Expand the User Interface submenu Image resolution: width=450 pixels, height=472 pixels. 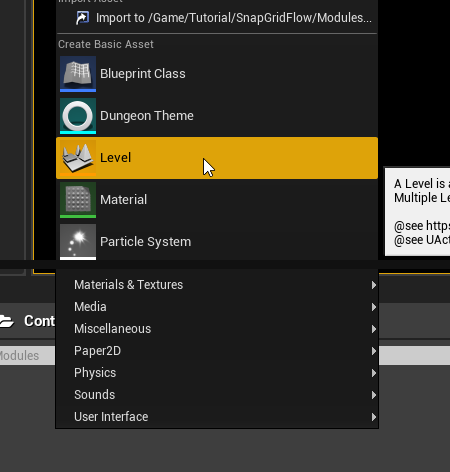coord(217,417)
